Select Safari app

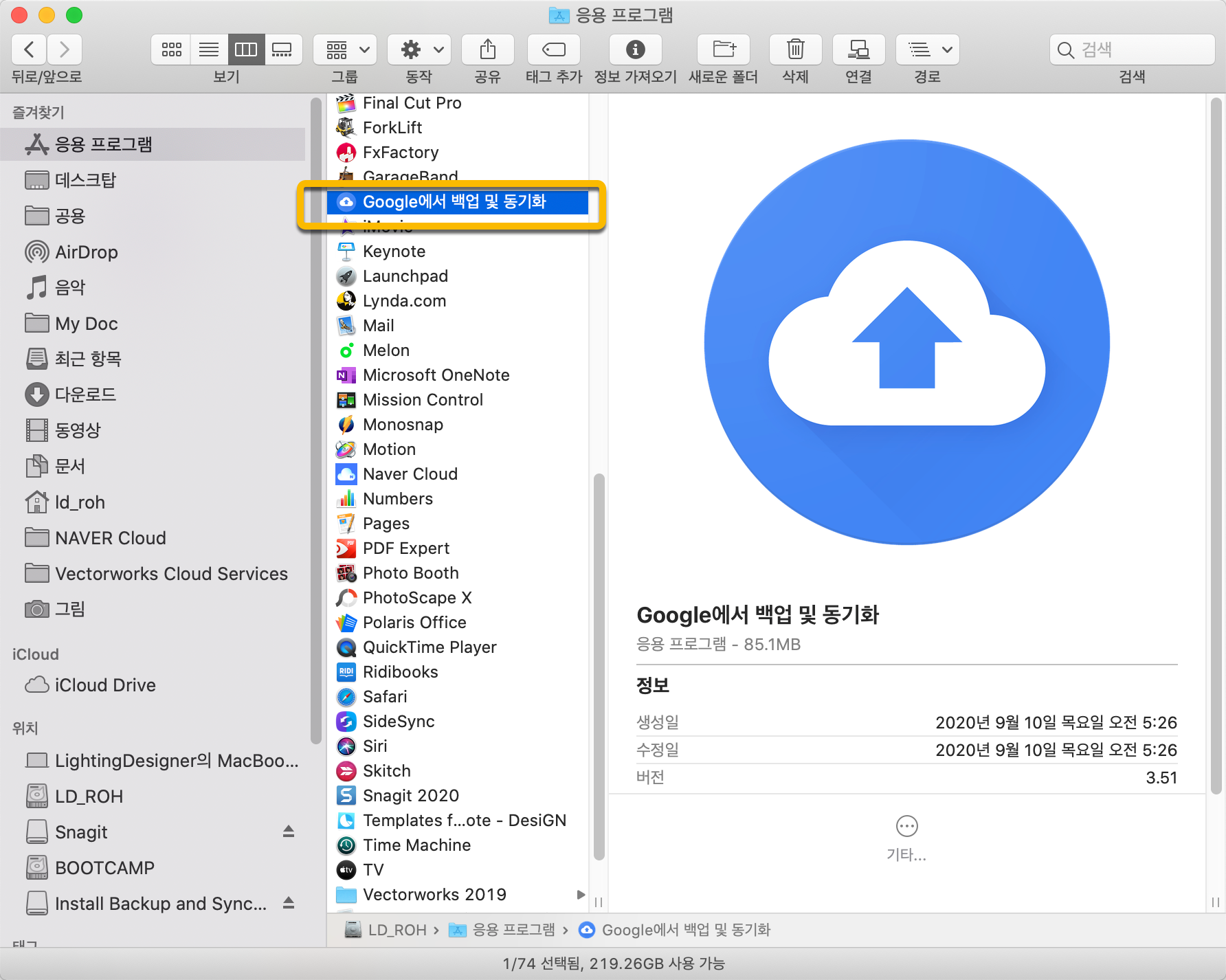point(458,697)
